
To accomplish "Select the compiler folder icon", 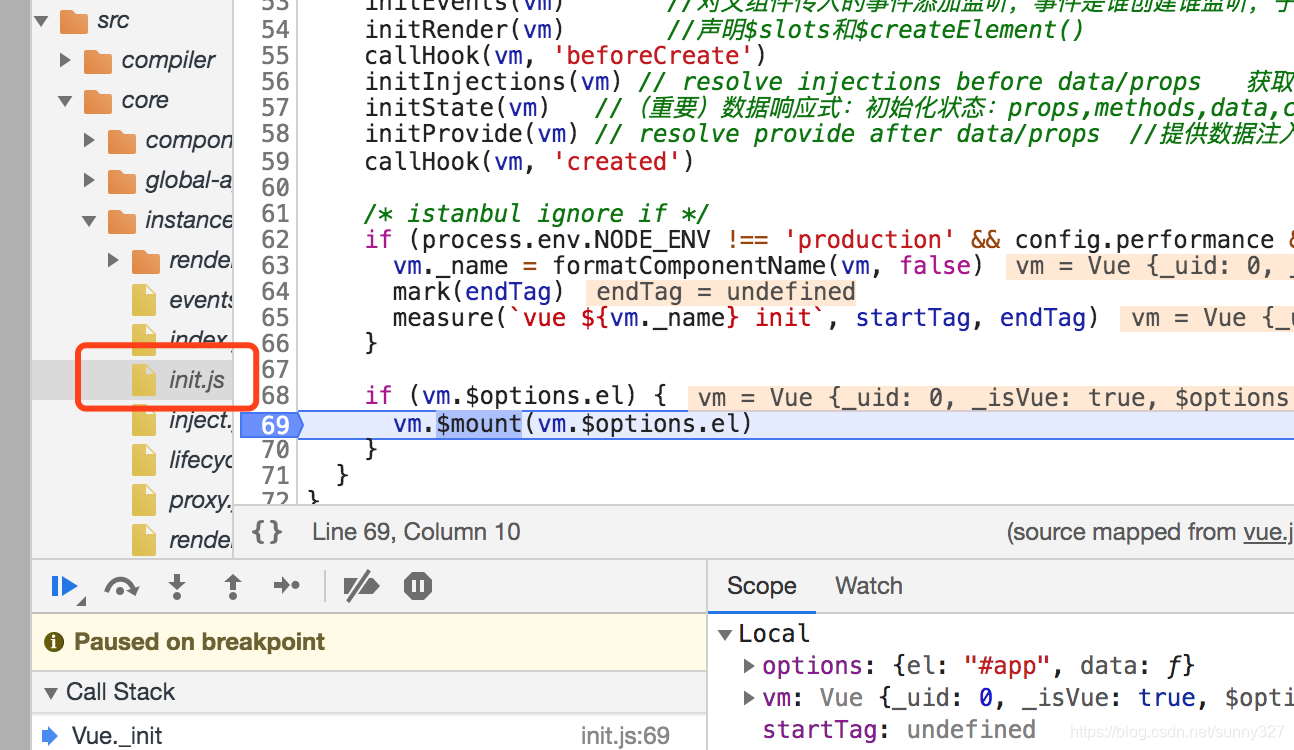I will [98, 61].
